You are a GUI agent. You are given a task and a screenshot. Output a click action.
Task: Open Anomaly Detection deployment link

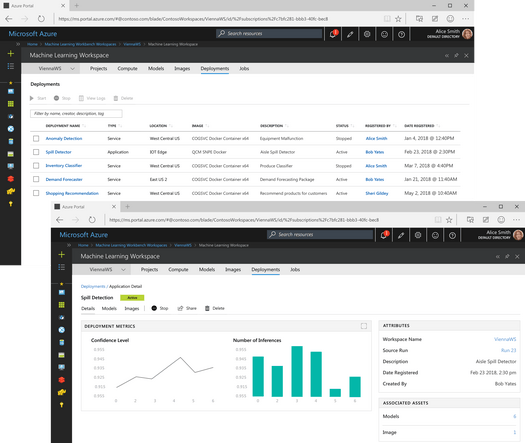pyautogui.click(x=64, y=138)
